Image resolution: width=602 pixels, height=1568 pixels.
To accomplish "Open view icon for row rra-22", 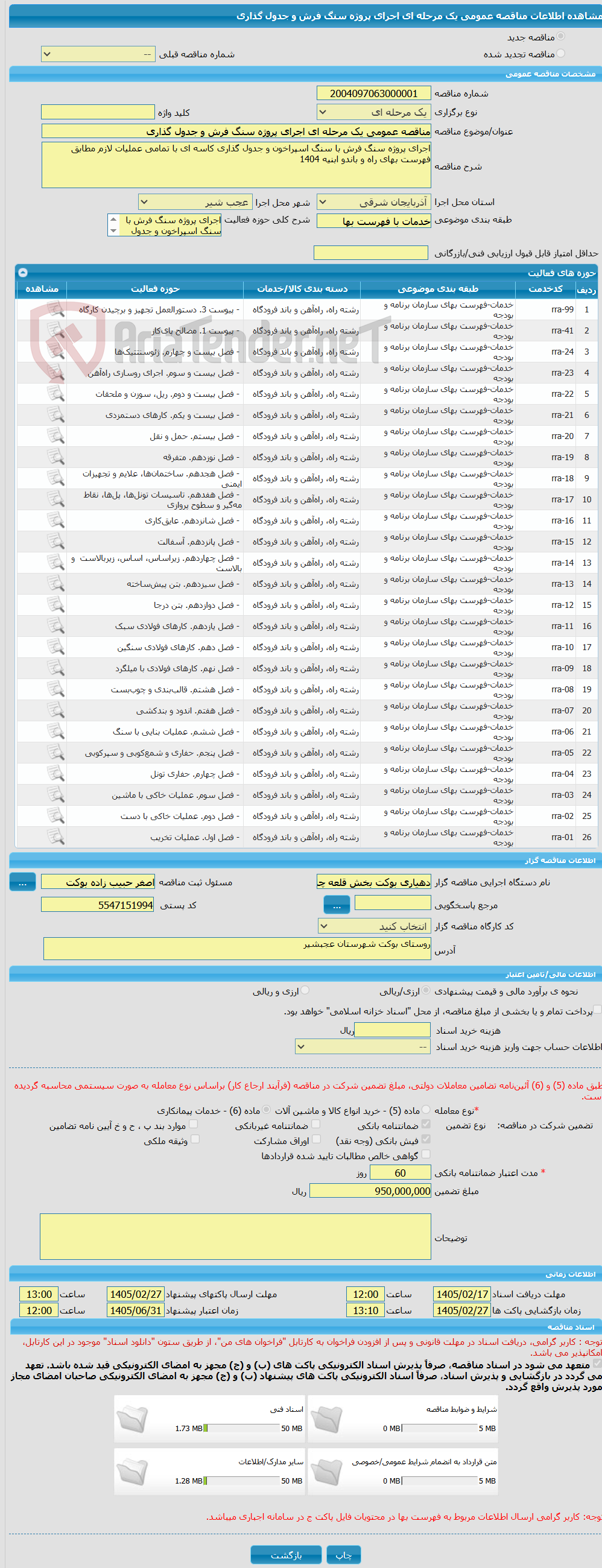I will [x=55, y=394].
